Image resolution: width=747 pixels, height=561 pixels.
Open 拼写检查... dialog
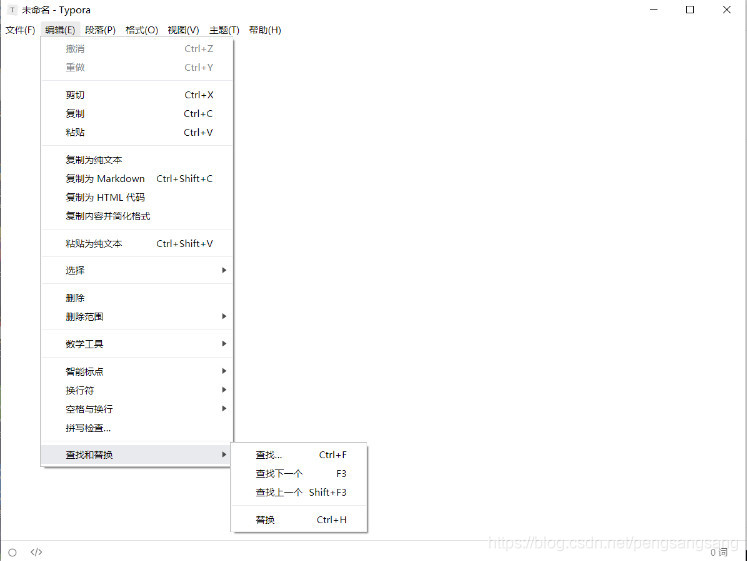tap(137, 428)
